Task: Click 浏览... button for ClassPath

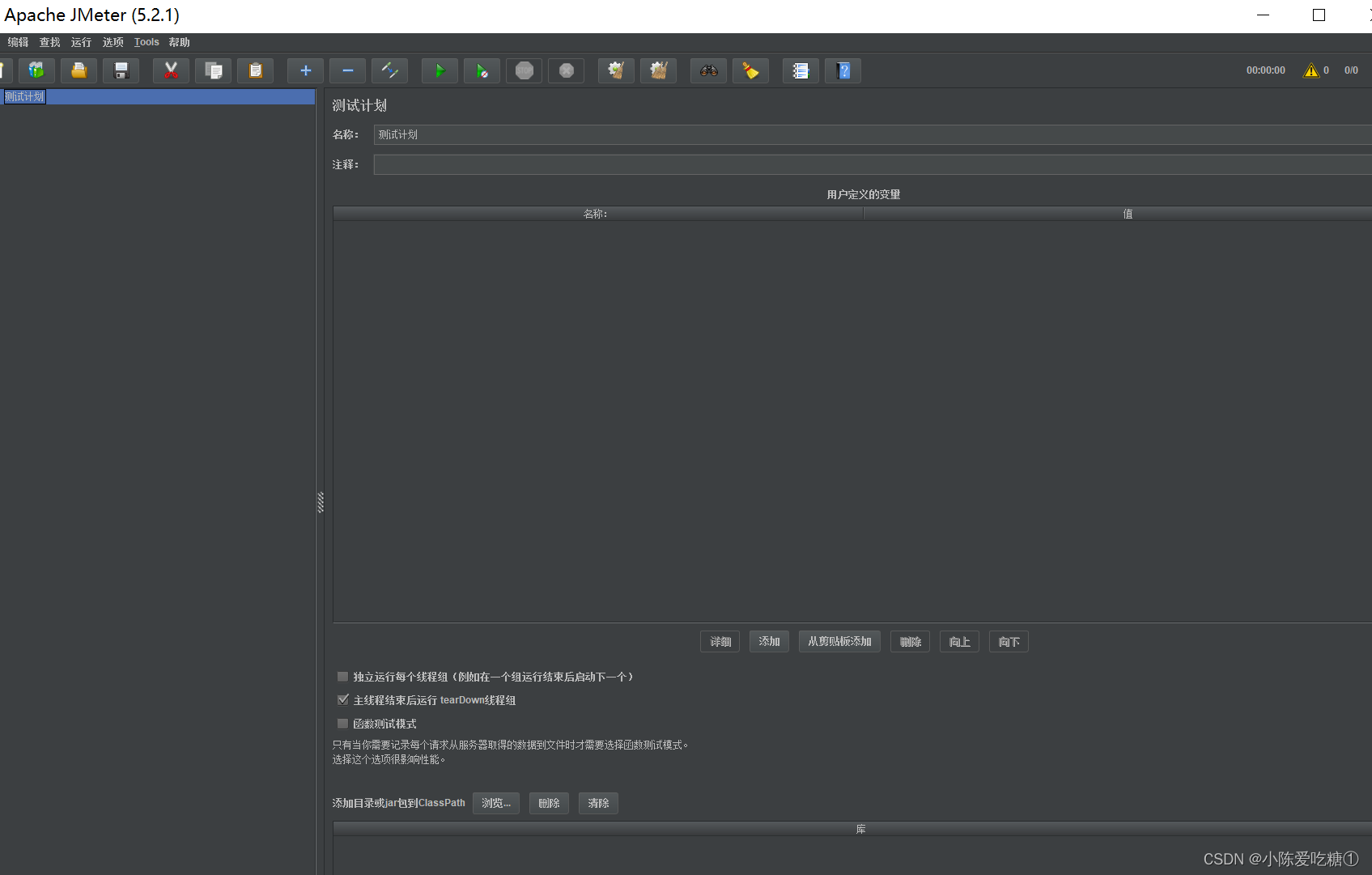Action: click(496, 803)
